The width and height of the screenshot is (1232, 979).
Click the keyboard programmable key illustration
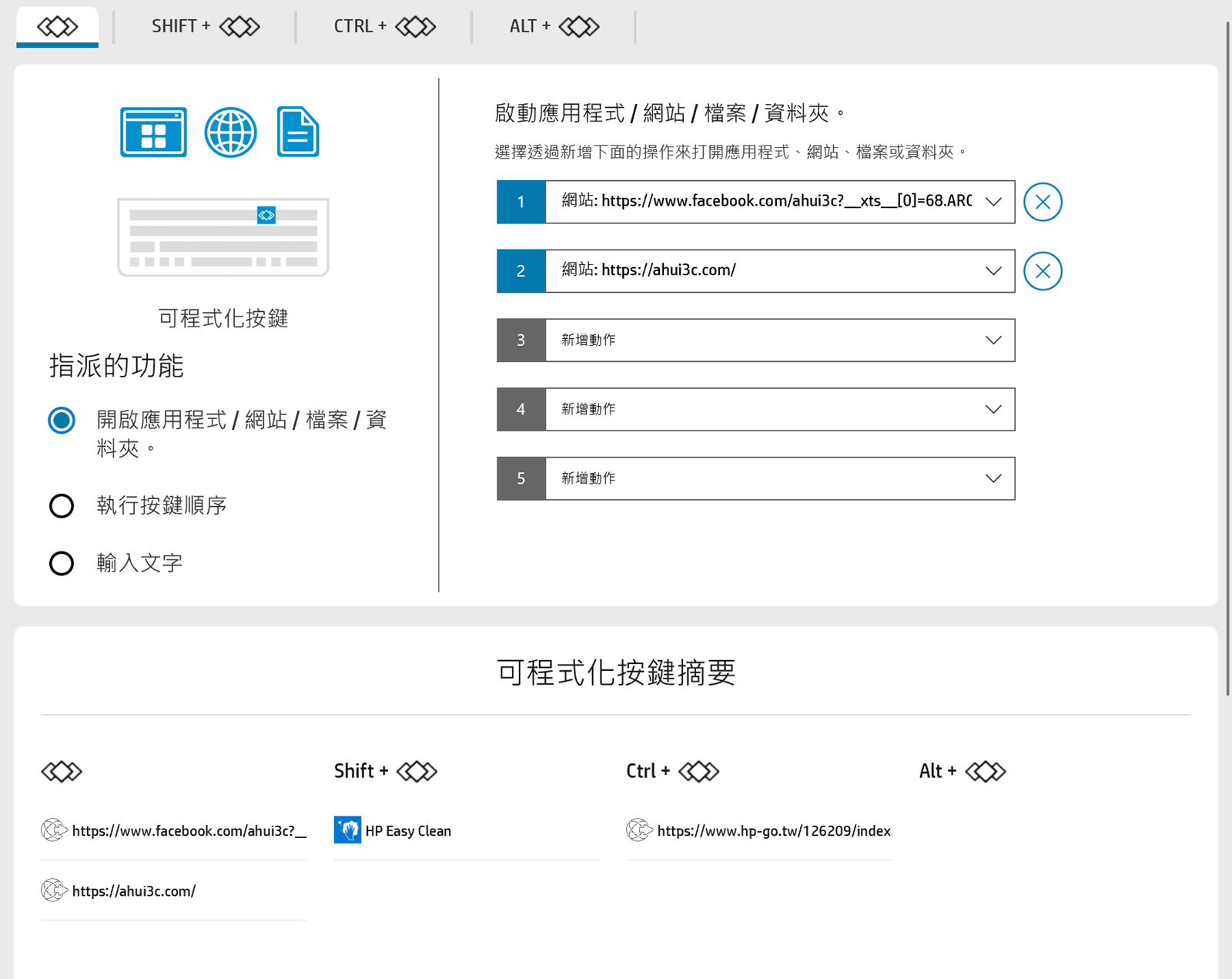click(x=223, y=237)
